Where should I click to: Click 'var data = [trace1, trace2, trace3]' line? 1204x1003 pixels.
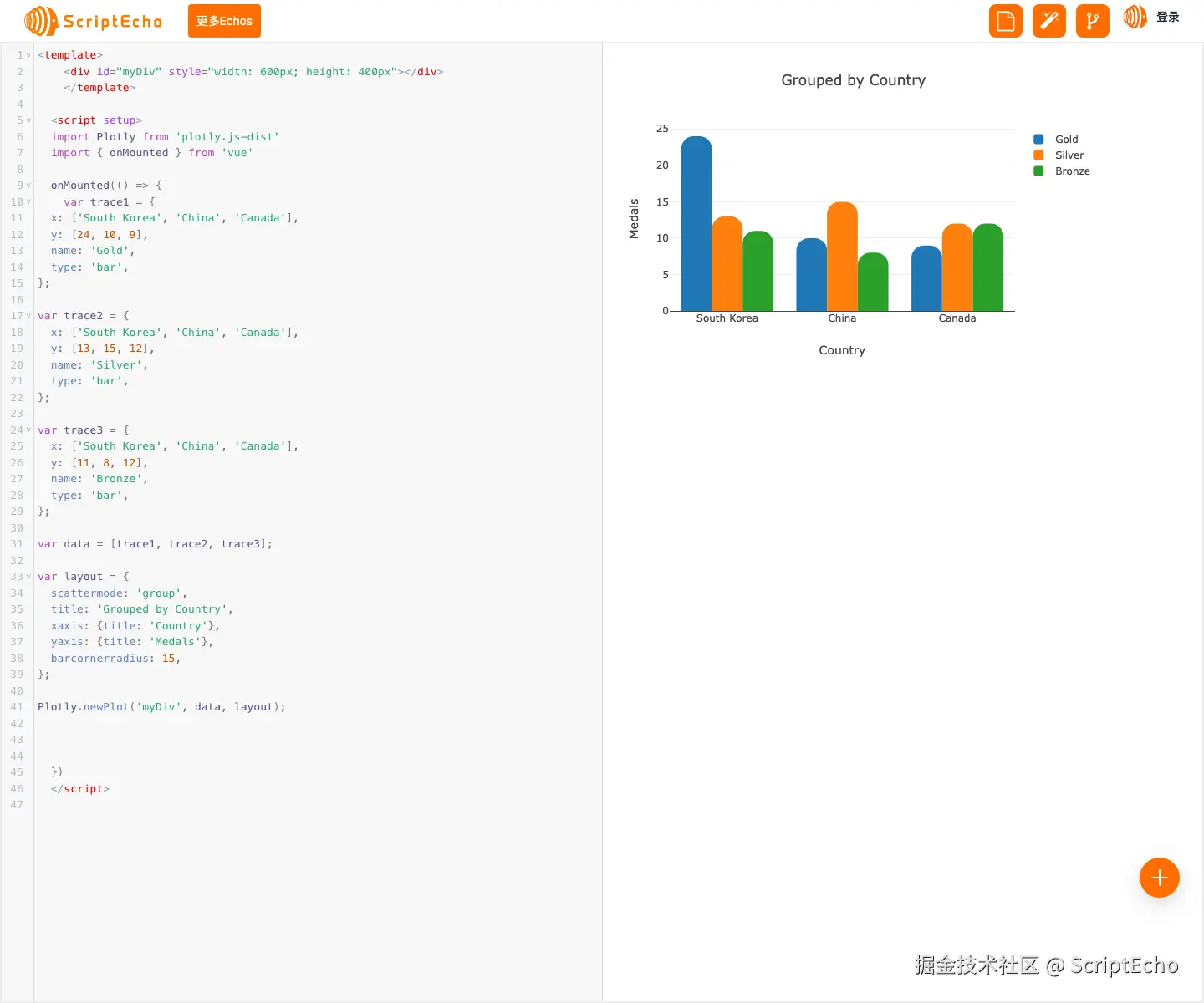[x=155, y=544]
